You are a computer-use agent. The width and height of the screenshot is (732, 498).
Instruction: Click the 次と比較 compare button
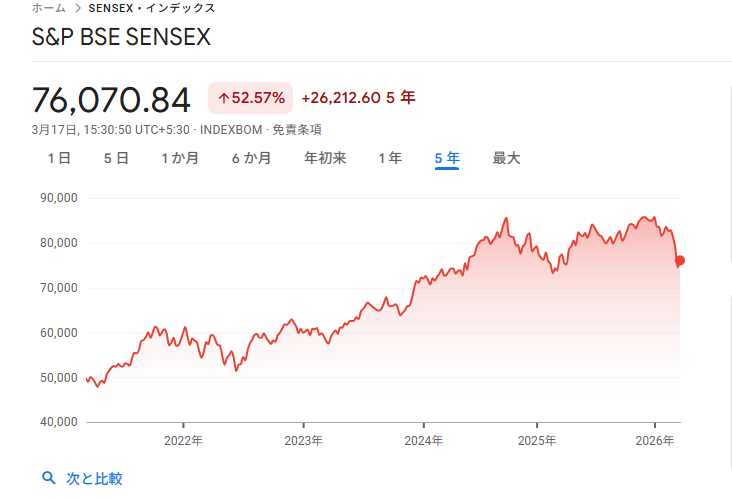[x=93, y=479]
